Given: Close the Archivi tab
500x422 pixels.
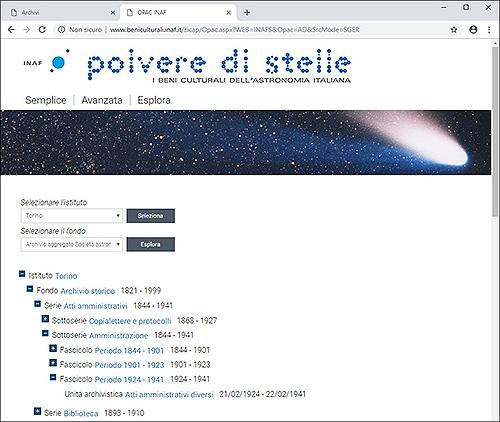Looking at the screenshot, I should coord(113,13).
